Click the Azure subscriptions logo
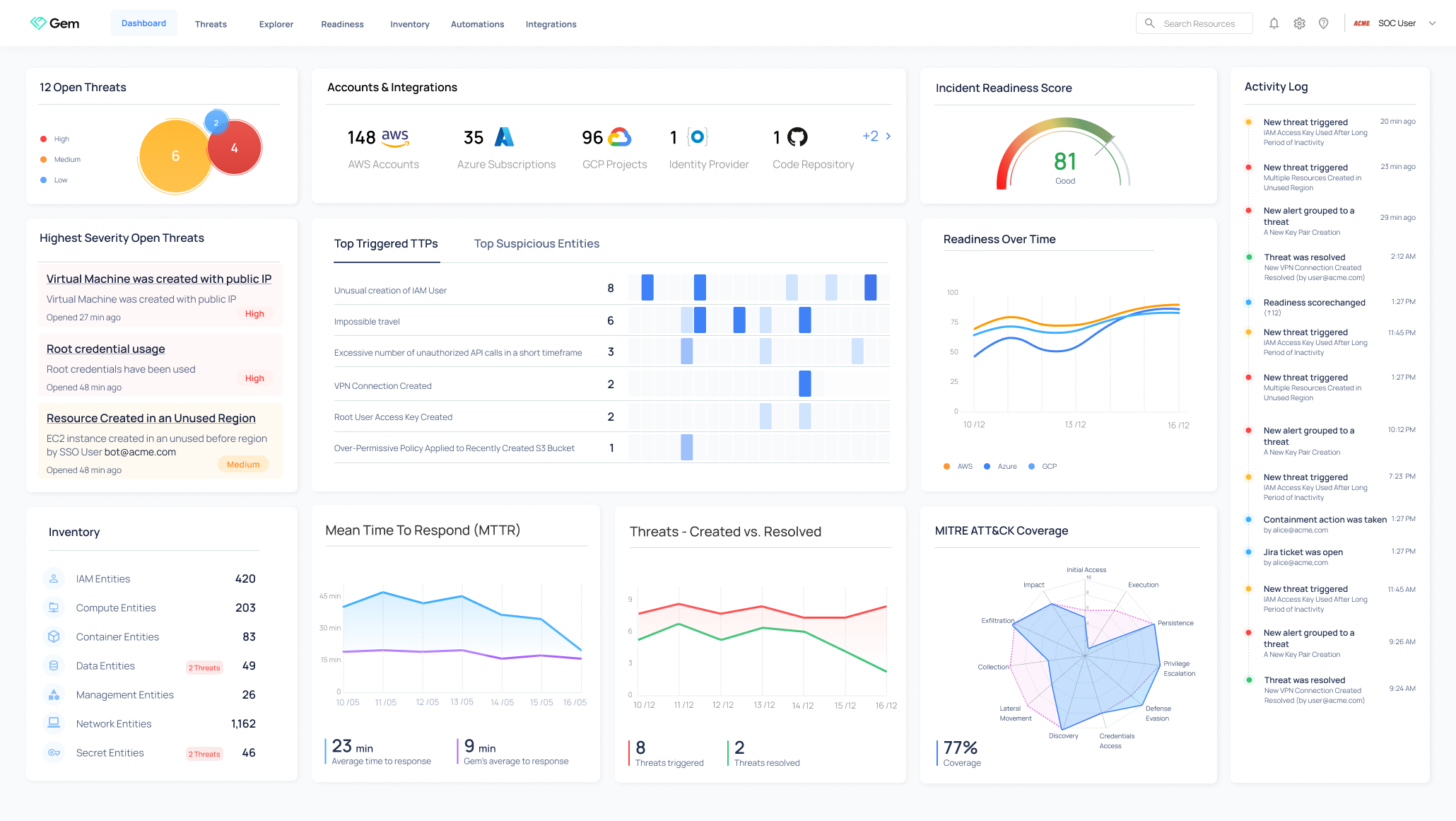 [504, 137]
